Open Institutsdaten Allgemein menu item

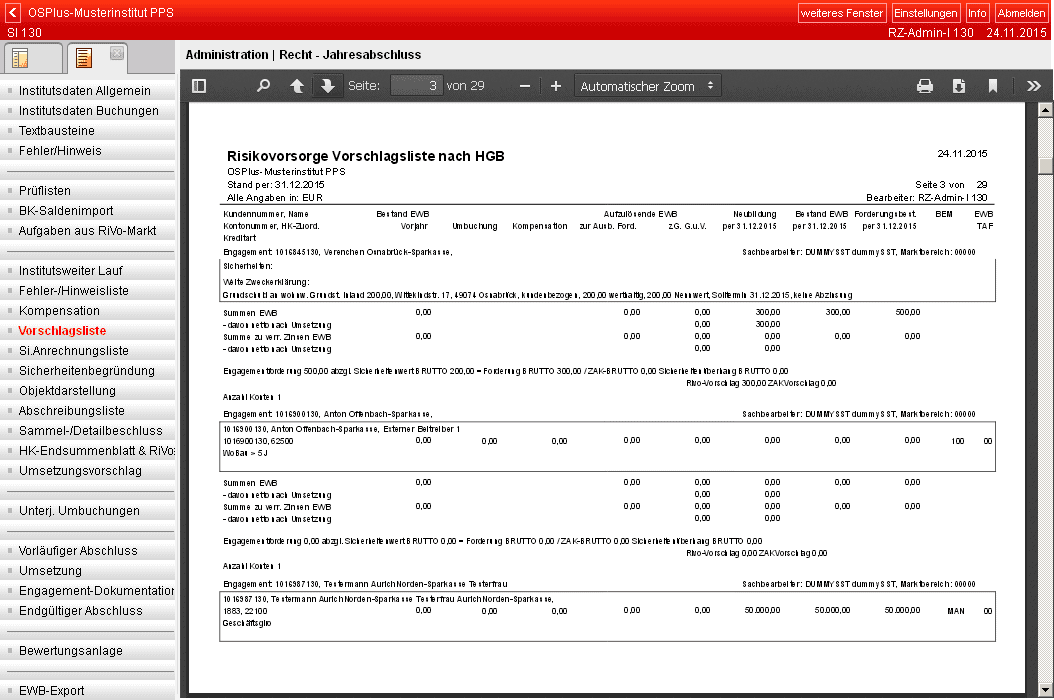pyautogui.click(x=87, y=91)
